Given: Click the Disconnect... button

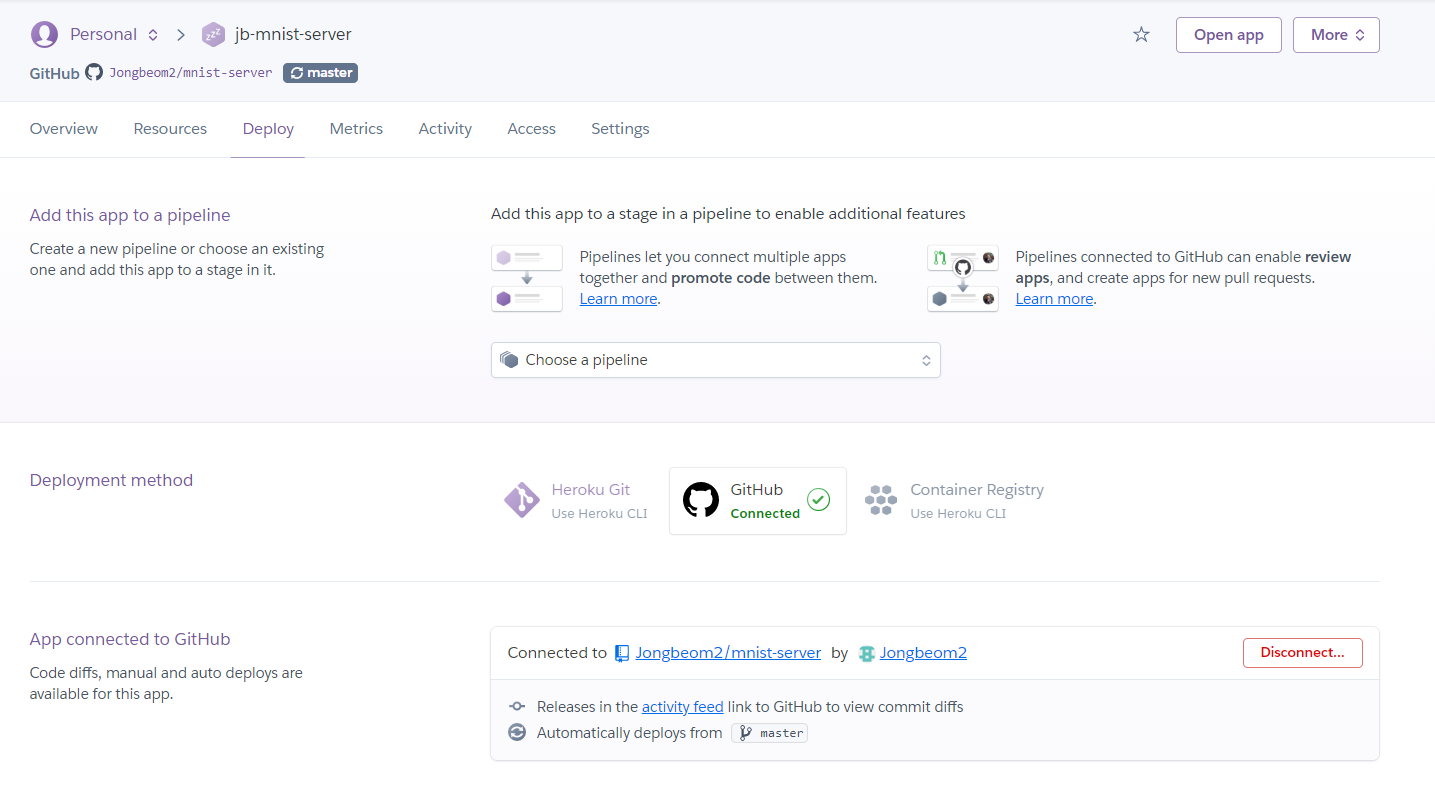Looking at the screenshot, I should (x=1303, y=652).
